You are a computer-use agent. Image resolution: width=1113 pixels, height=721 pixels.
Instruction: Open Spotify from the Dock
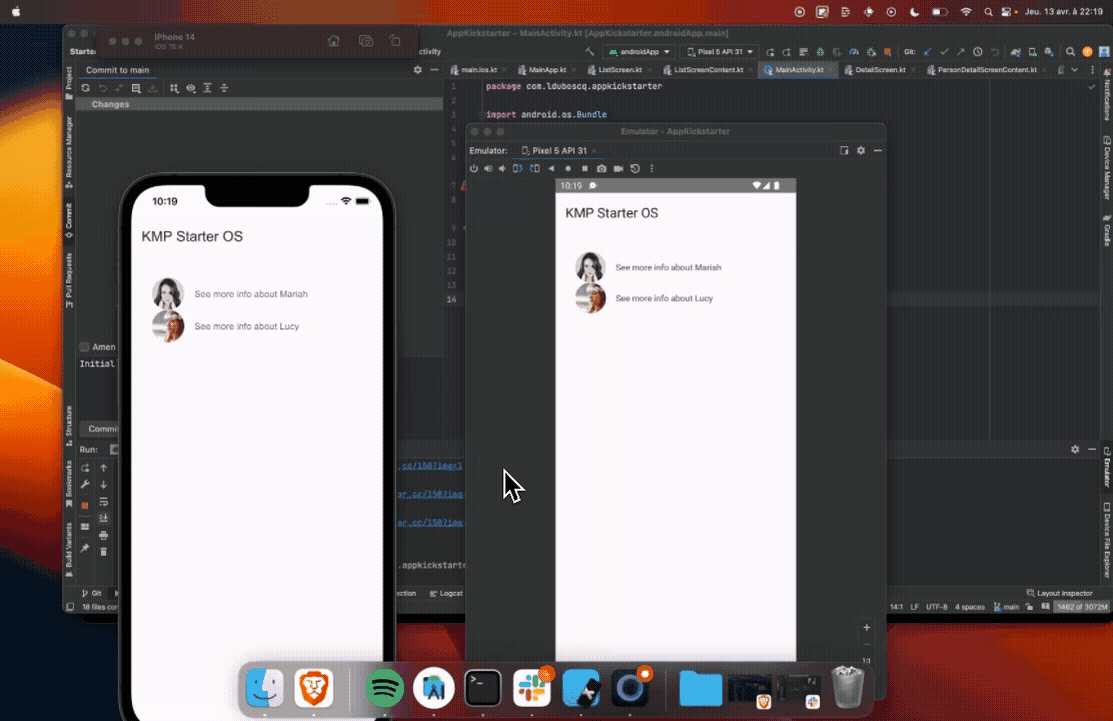click(384, 688)
